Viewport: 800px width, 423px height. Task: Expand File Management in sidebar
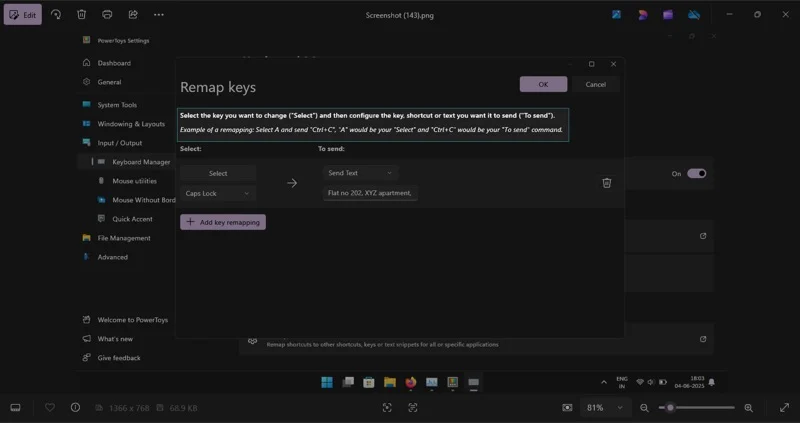[124, 238]
